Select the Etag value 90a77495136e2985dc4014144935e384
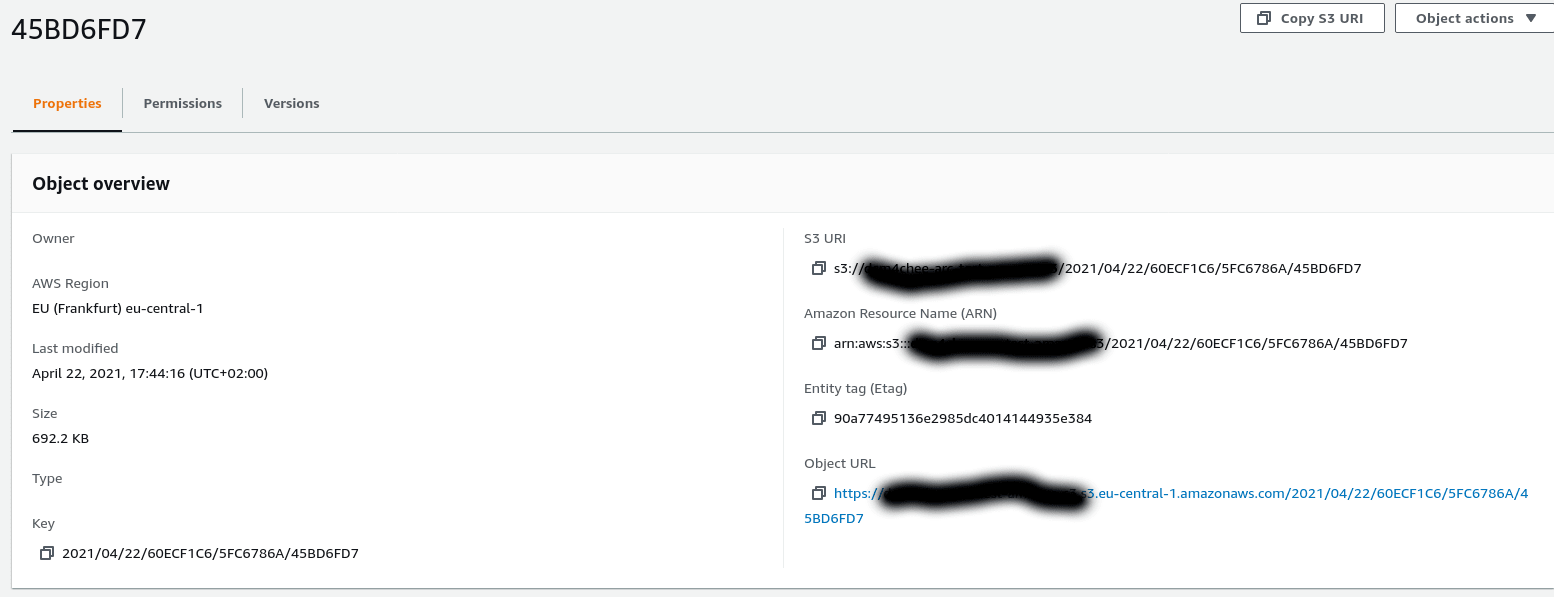Viewport: 1554px width, 597px height. click(963, 418)
